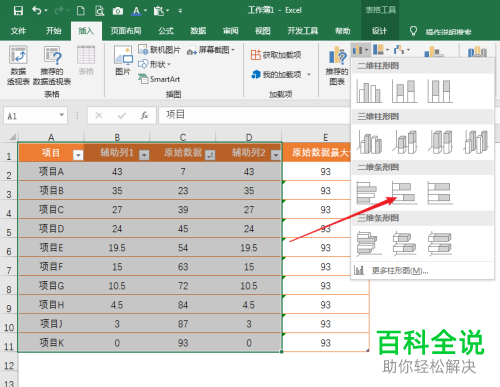Click the New document icon

81,11
